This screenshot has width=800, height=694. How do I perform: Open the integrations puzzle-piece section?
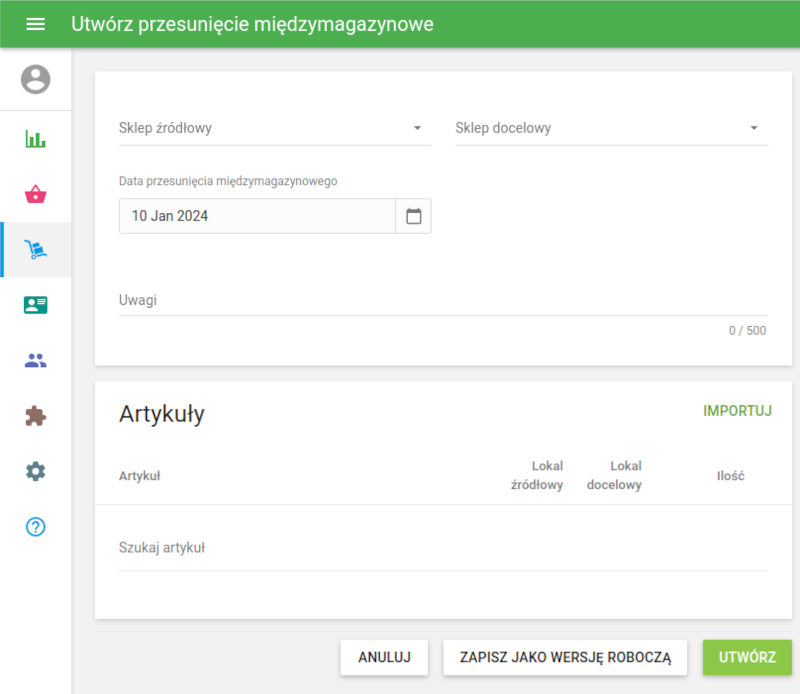click(36, 415)
